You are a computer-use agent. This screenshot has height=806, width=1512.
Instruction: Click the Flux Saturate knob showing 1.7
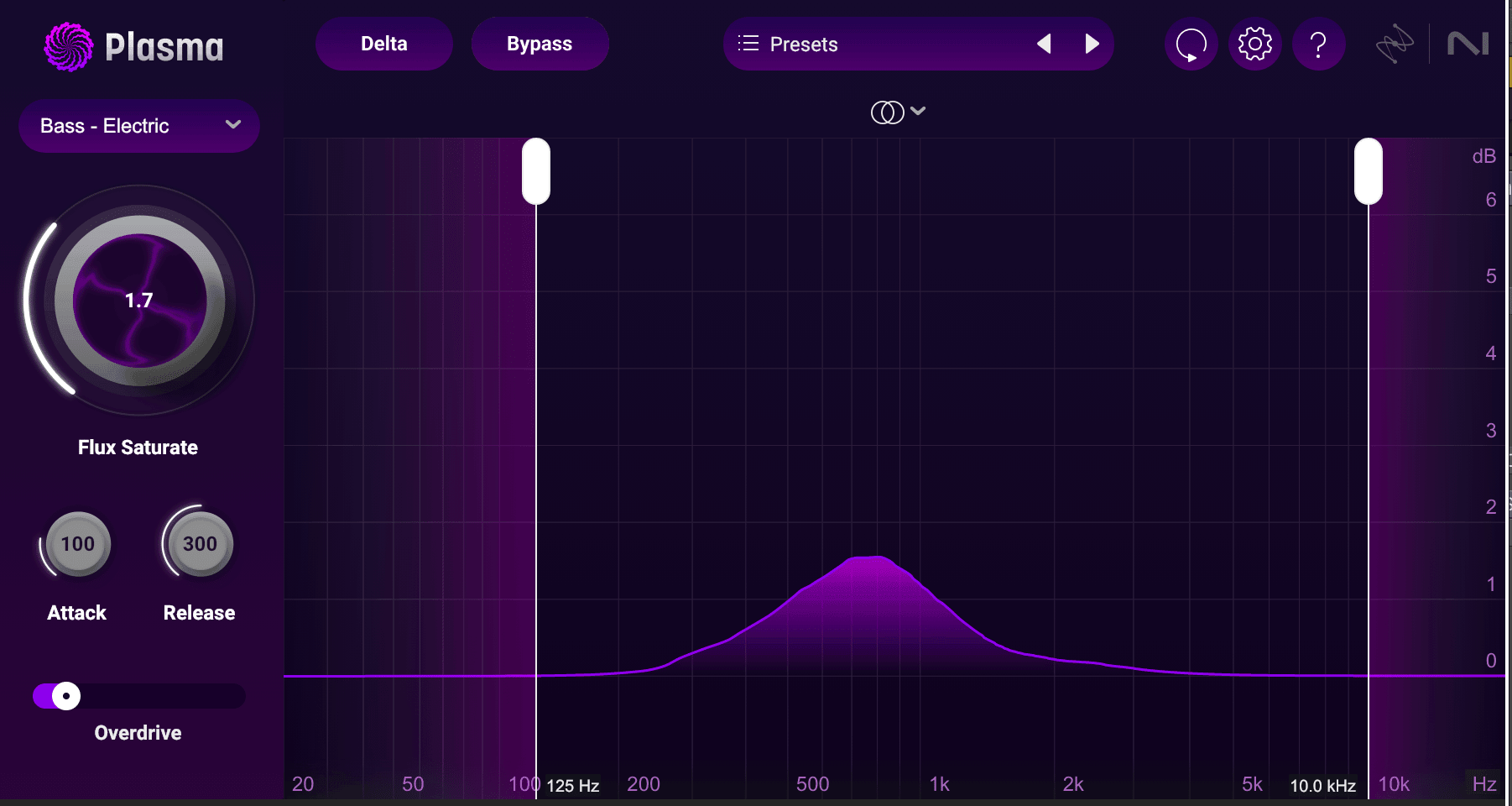(139, 301)
